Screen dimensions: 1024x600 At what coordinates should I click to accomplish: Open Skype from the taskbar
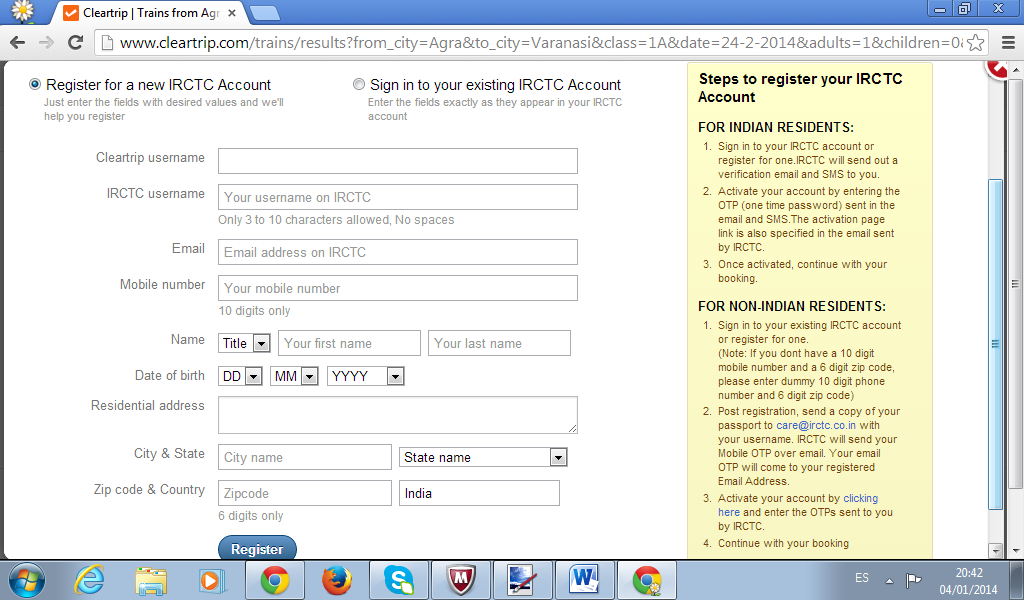click(x=399, y=580)
